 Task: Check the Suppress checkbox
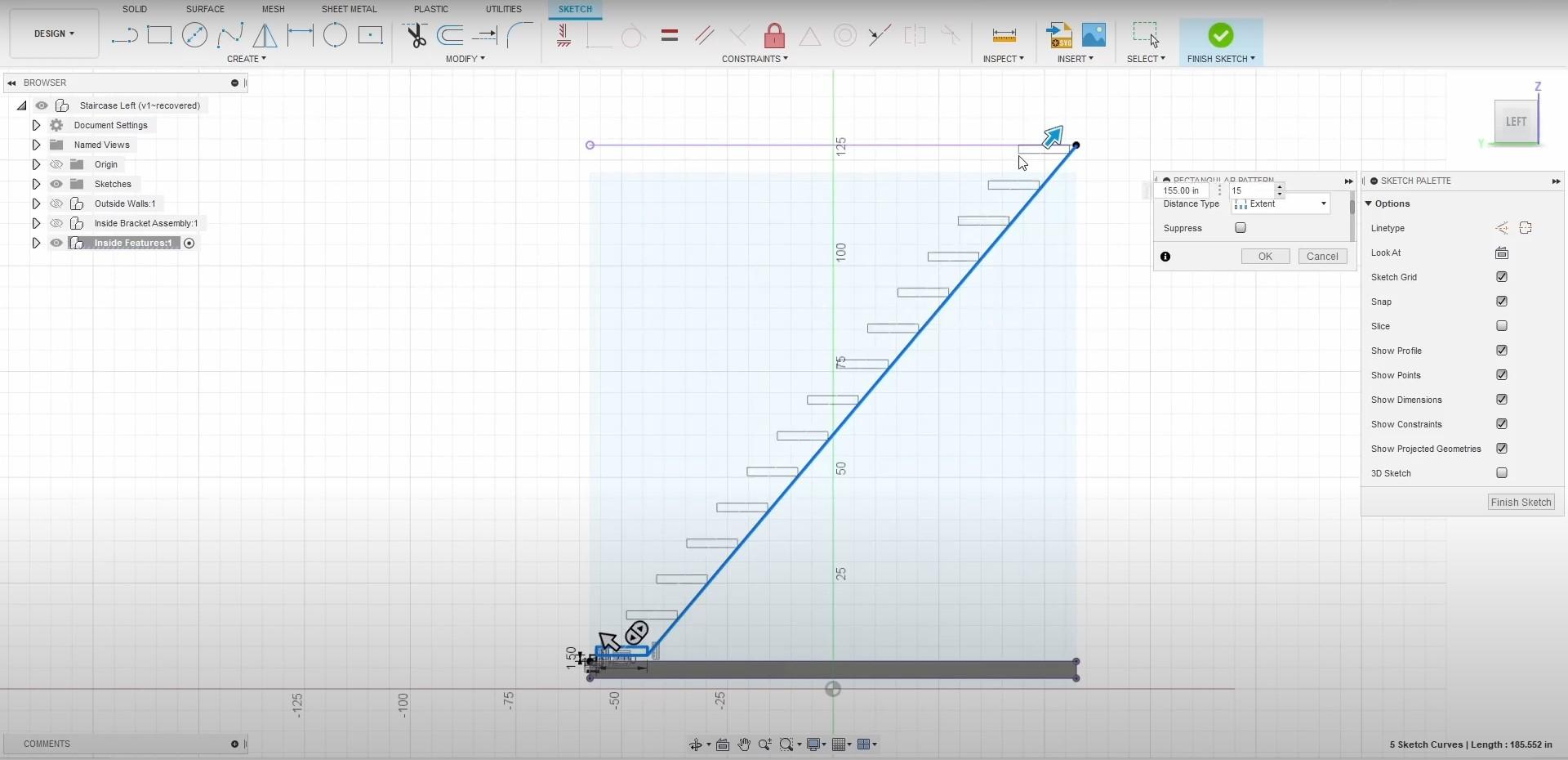[1241, 228]
